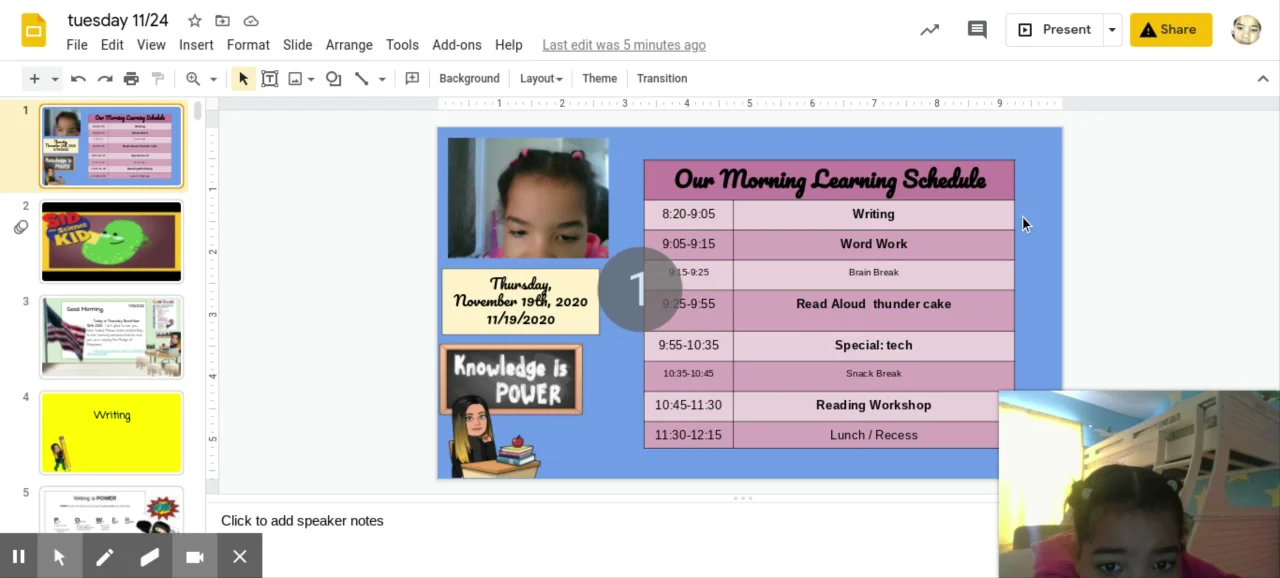Activate paint format tool
The height and width of the screenshot is (578, 1280).
(x=157, y=78)
